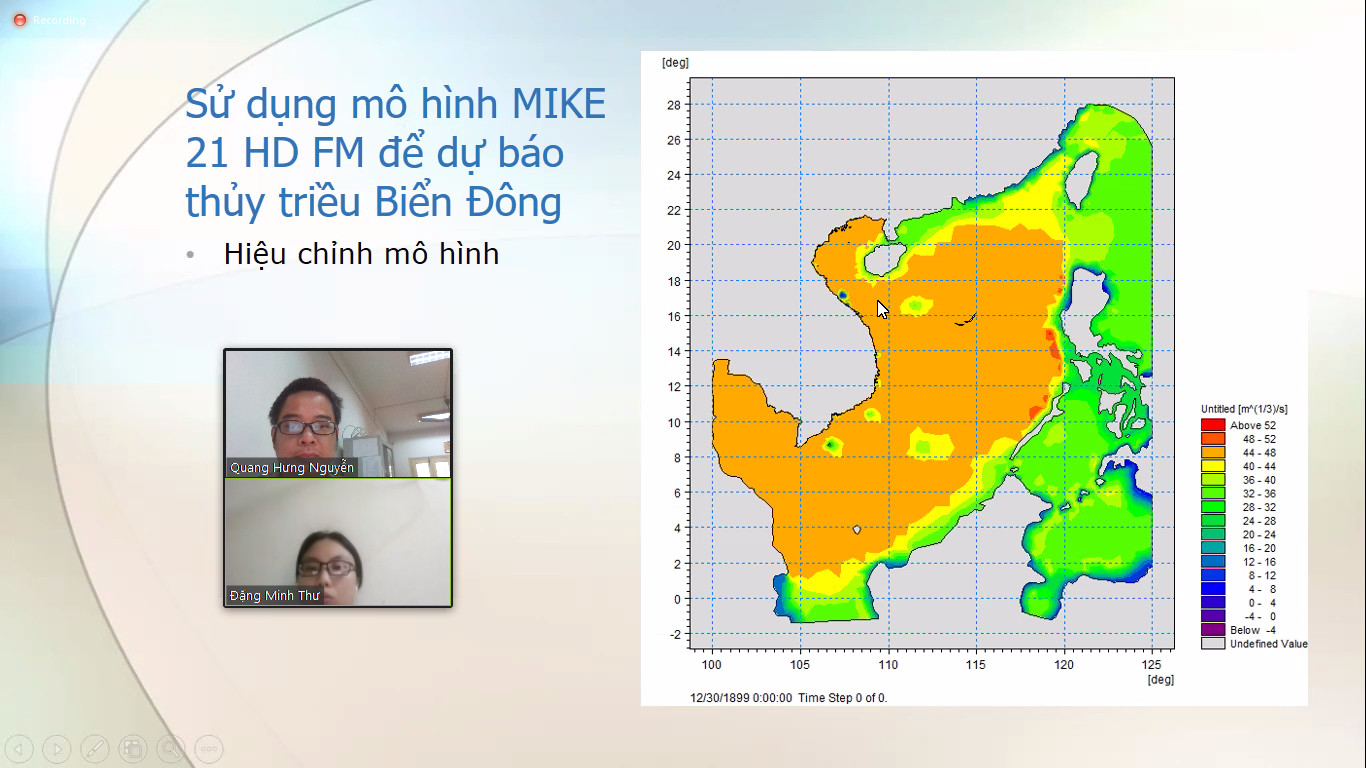Click the Đặng Minh Thư name label
The image size is (1366, 768).
coord(275,596)
